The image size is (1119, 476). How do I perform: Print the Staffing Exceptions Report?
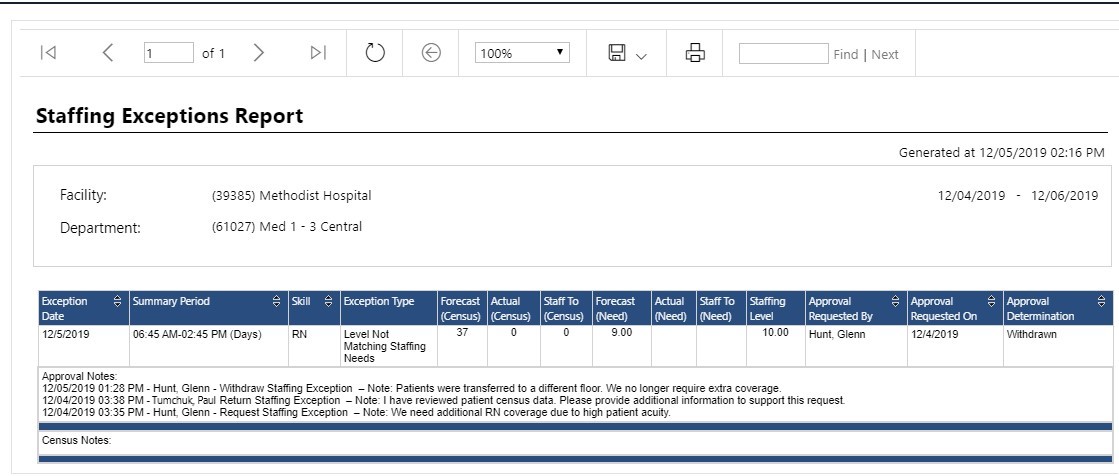[x=695, y=54]
